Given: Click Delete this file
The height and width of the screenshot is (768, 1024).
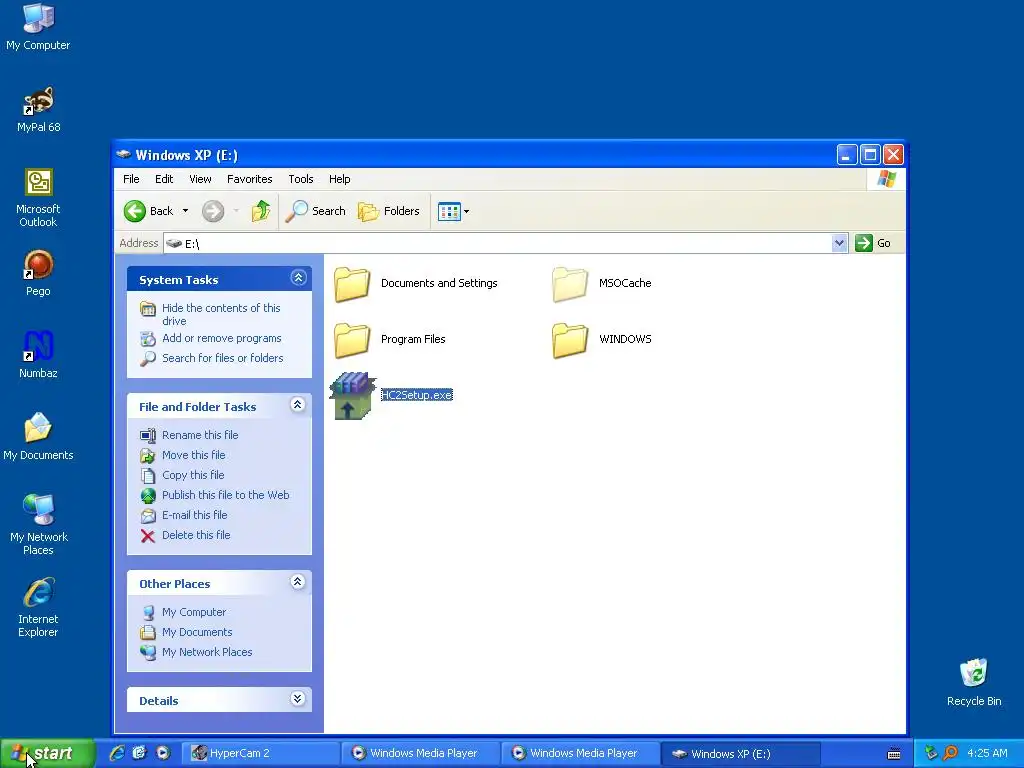Looking at the screenshot, I should [196, 535].
